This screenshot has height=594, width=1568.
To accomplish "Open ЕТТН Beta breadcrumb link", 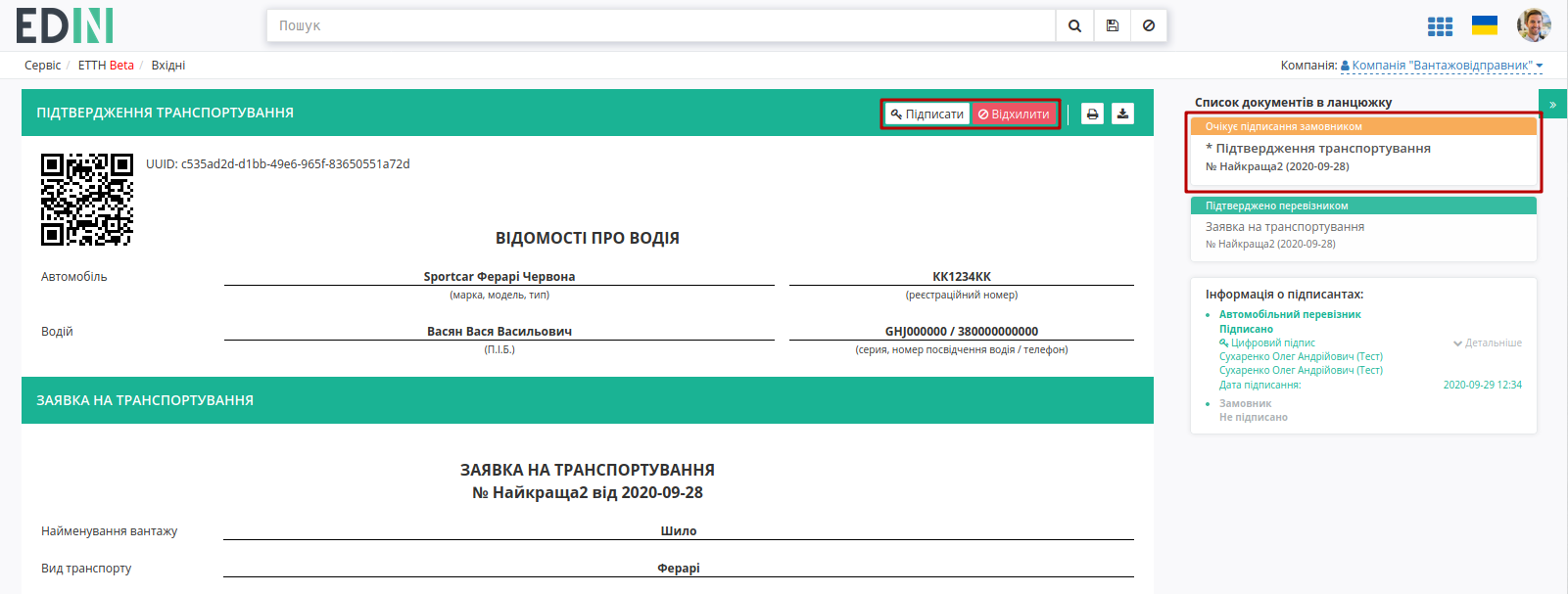I will pyautogui.click(x=106, y=66).
